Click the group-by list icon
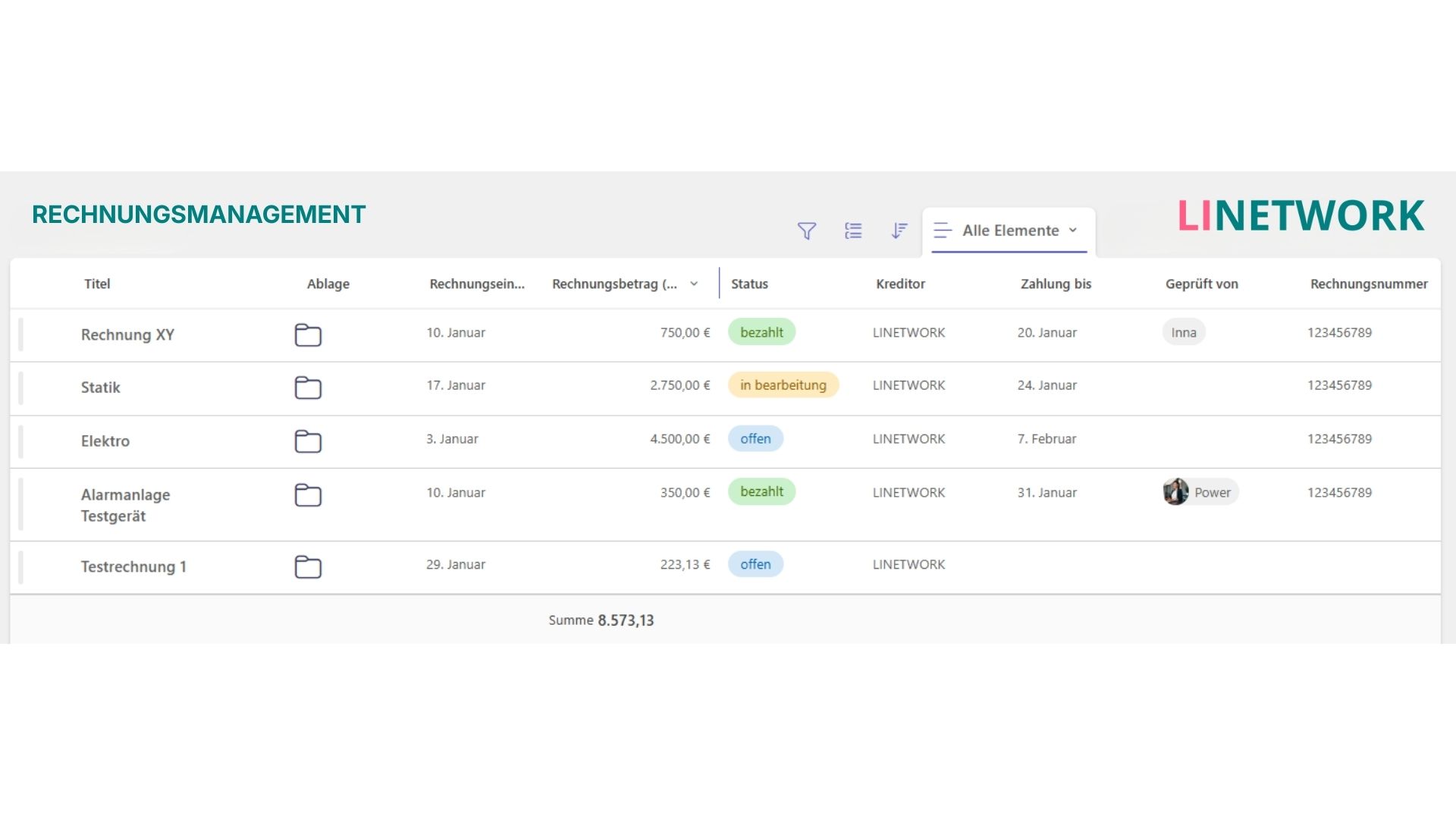 tap(853, 231)
